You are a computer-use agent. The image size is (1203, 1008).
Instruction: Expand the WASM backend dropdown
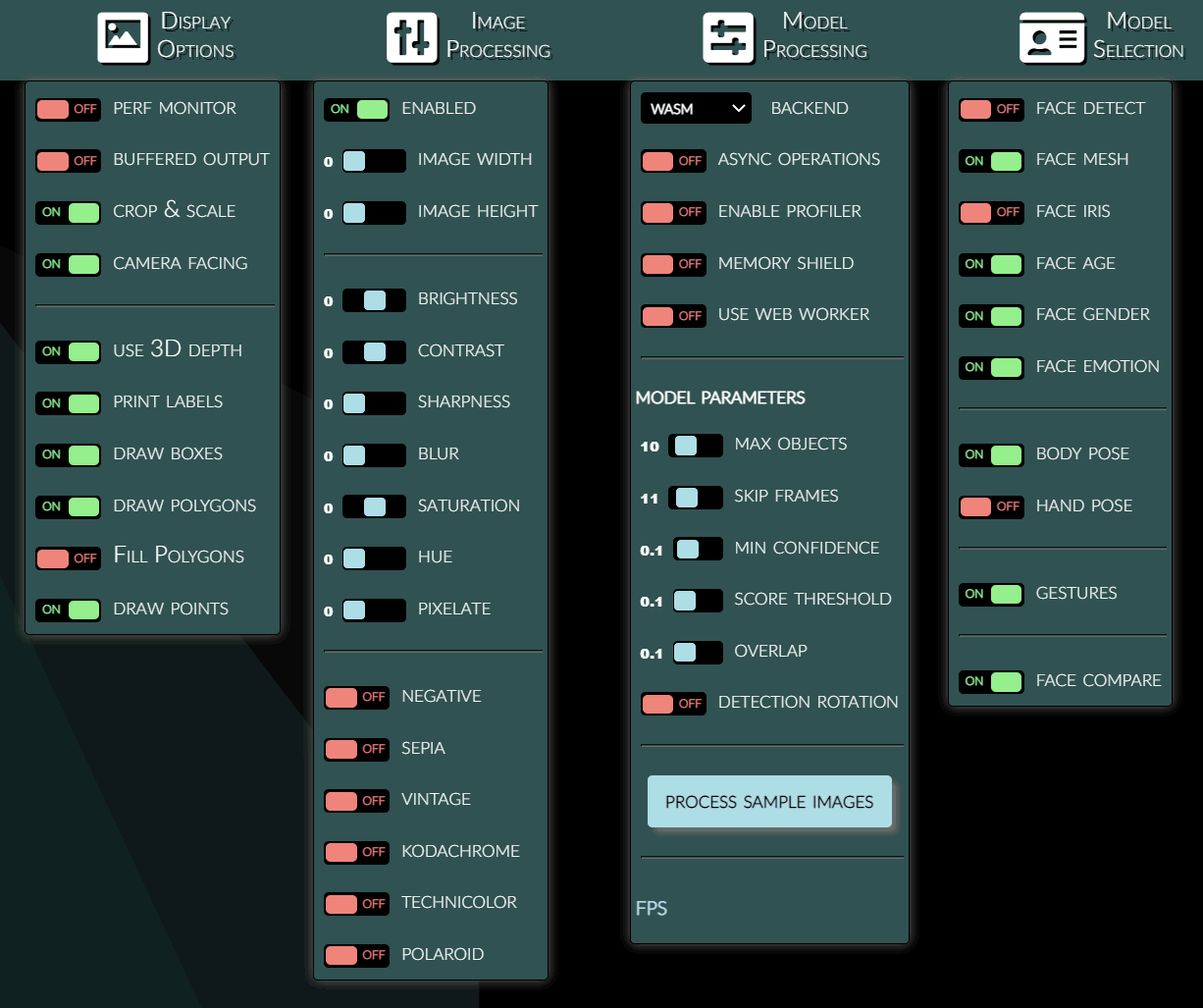(696, 109)
